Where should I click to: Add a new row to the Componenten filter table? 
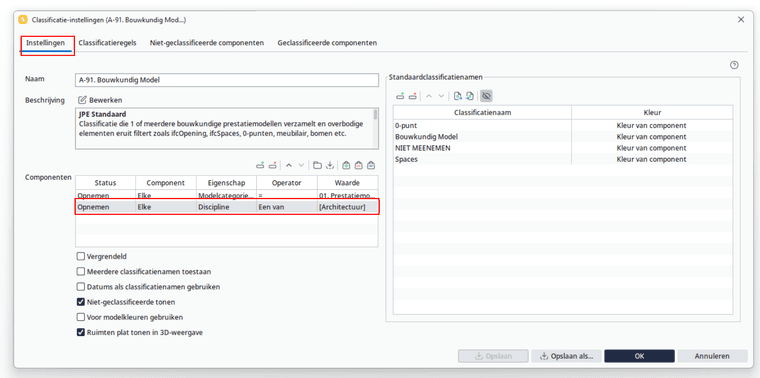(x=260, y=165)
